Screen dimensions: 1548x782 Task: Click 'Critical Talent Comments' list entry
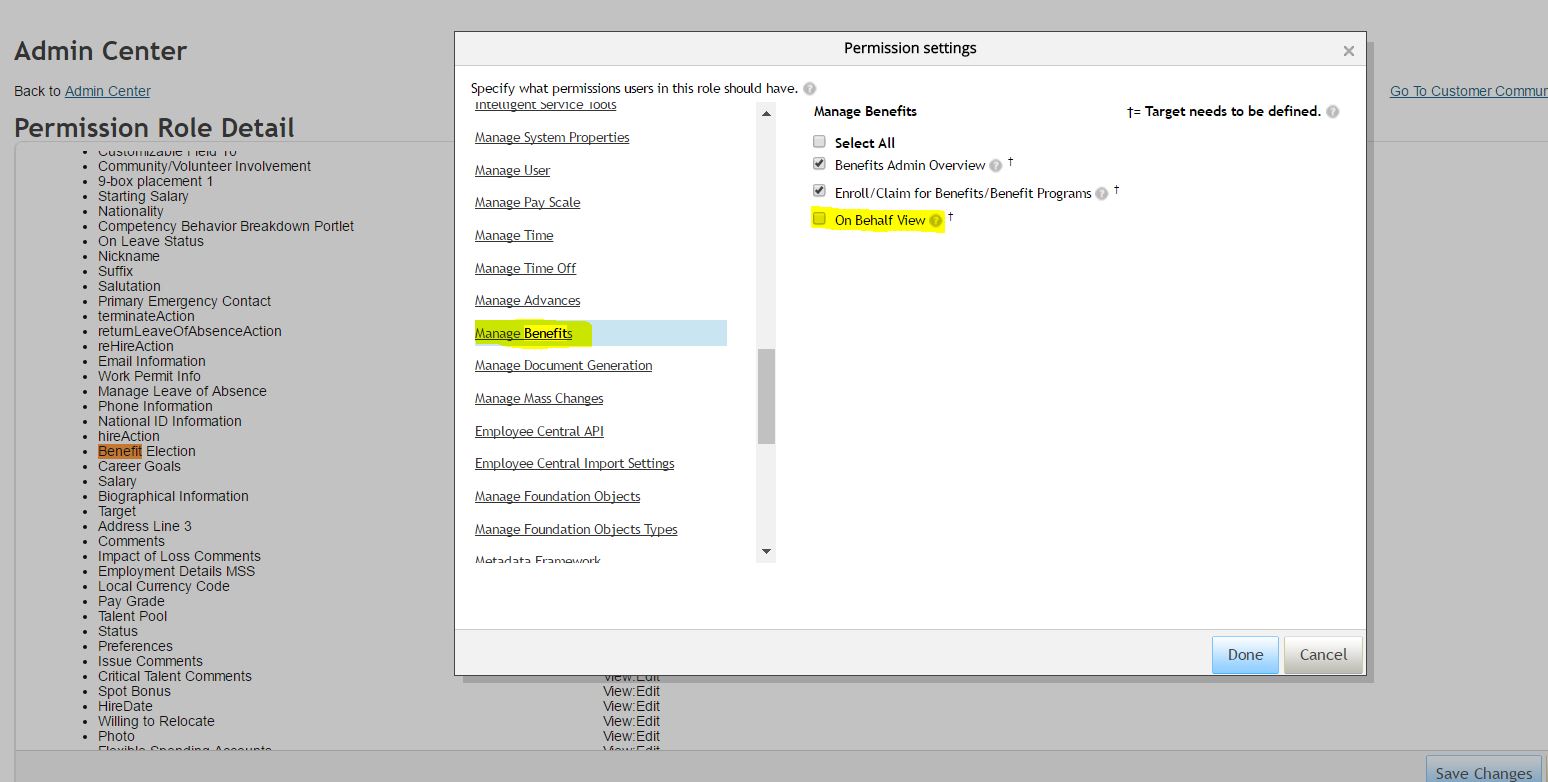click(175, 676)
